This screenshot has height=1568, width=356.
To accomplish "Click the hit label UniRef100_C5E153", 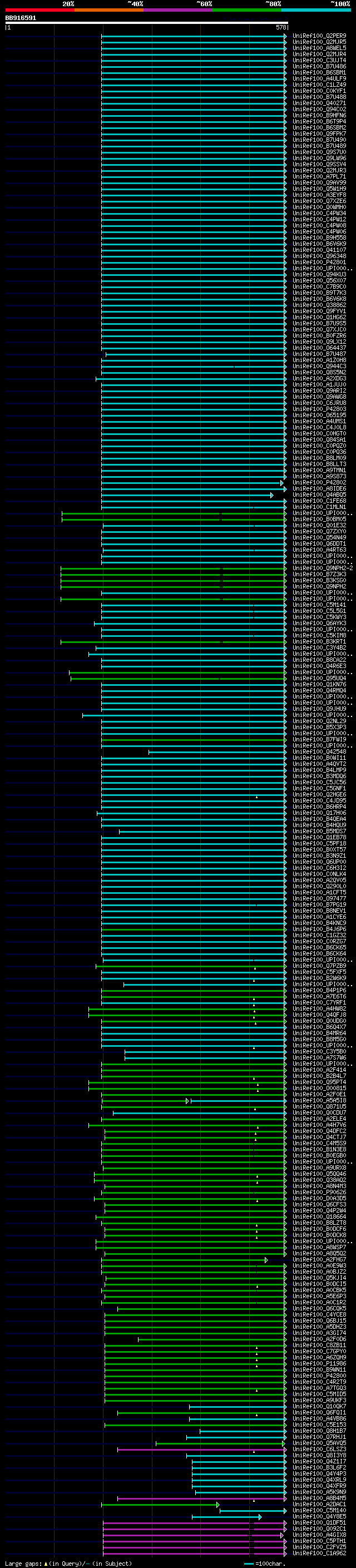I will pos(319,1425).
